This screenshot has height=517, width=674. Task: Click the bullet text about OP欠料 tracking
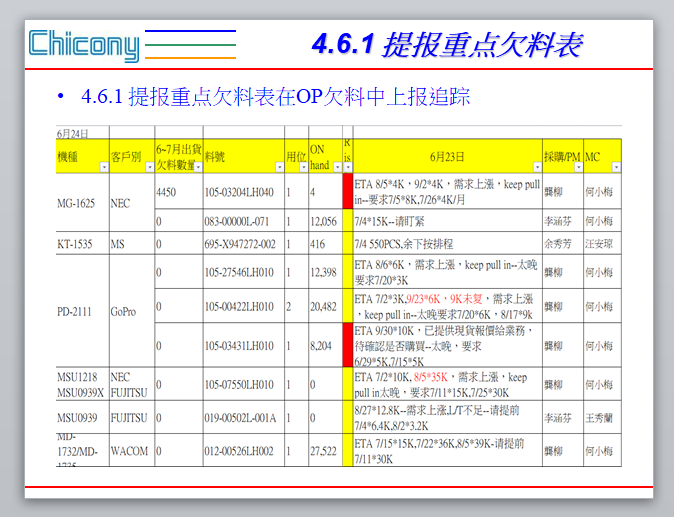pyautogui.click(x=276, y=97)
